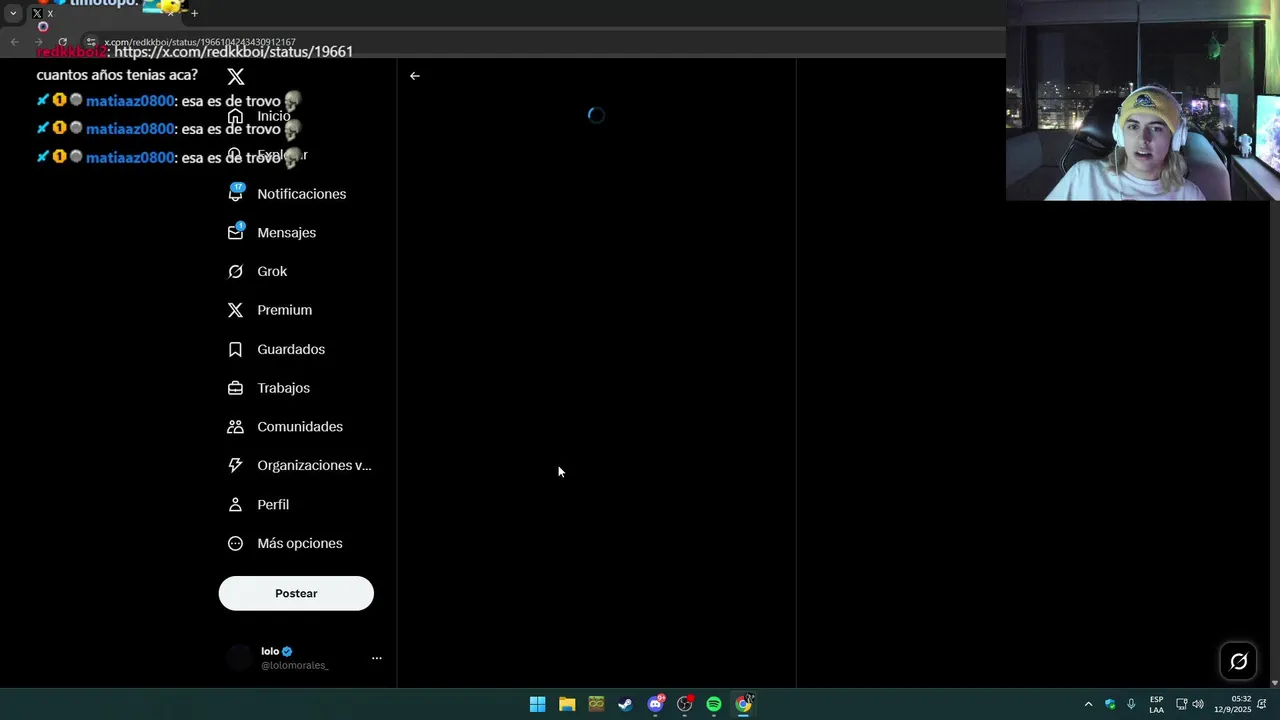1280x720 pixels.
Task: Click the X logo in sidebar
Action: (x=235, y=77)
